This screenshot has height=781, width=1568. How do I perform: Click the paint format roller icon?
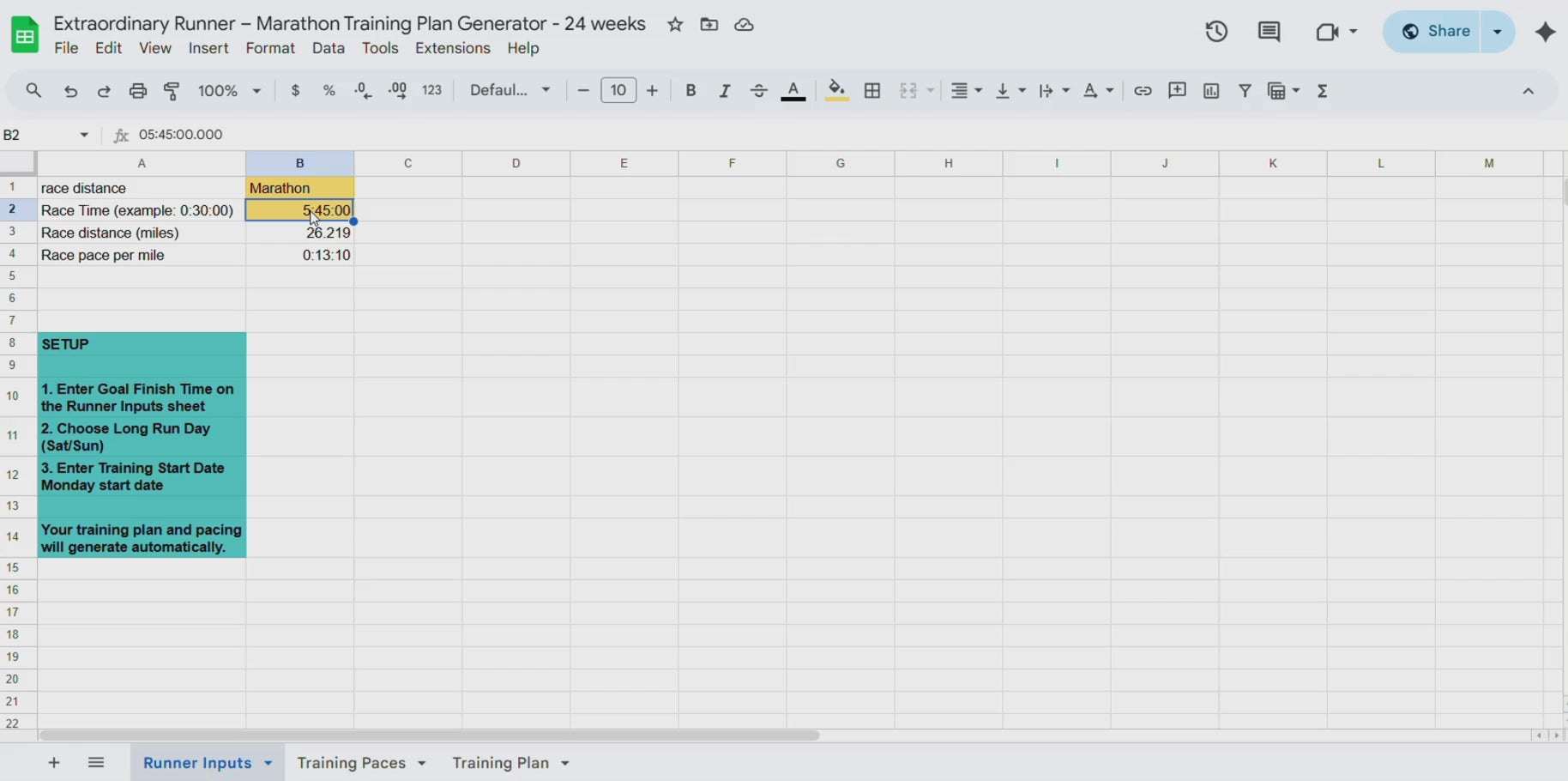coord(172,91)
